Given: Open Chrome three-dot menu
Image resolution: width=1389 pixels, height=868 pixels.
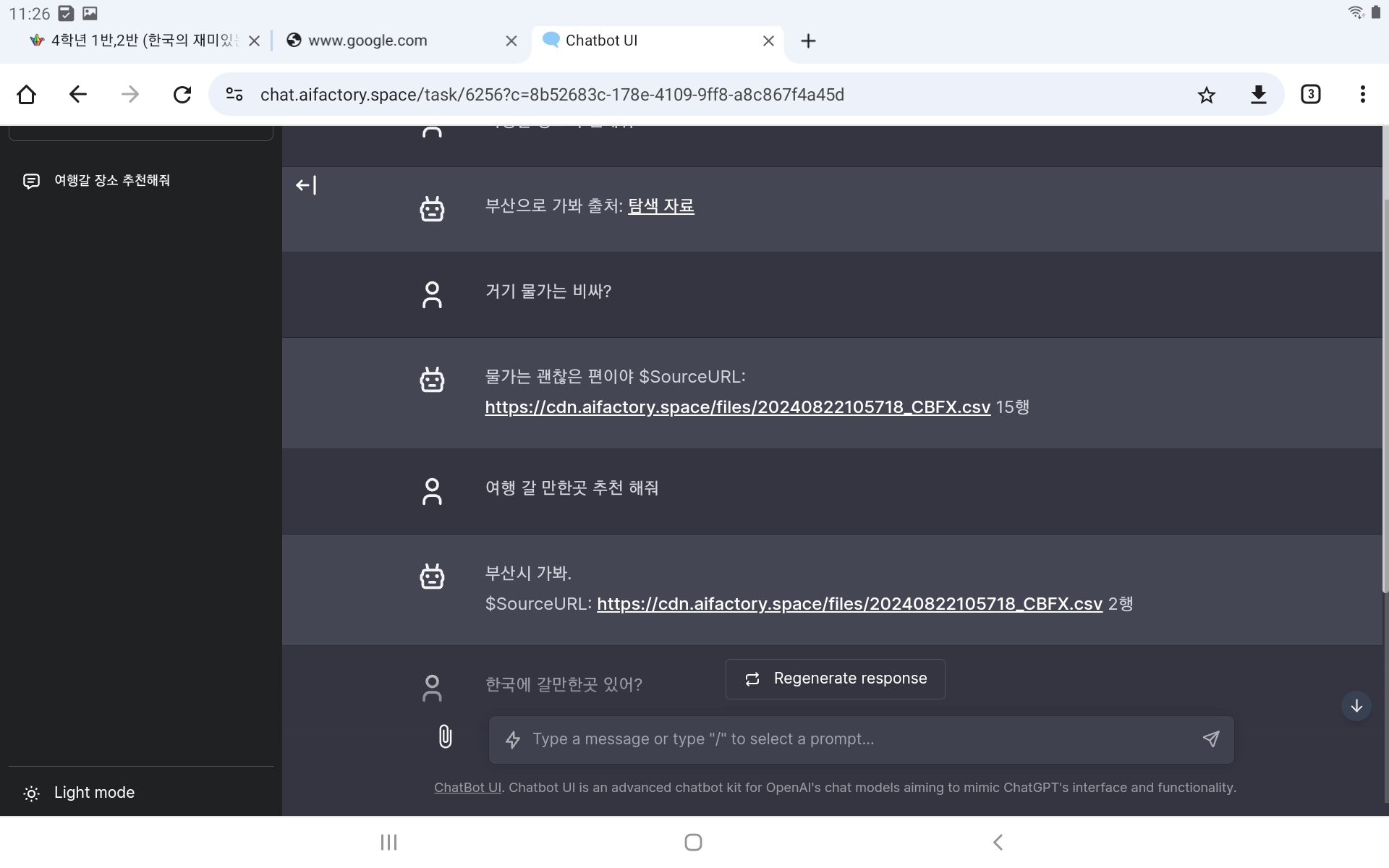Looking at the screenshot, I should [x=1362, y=95].
